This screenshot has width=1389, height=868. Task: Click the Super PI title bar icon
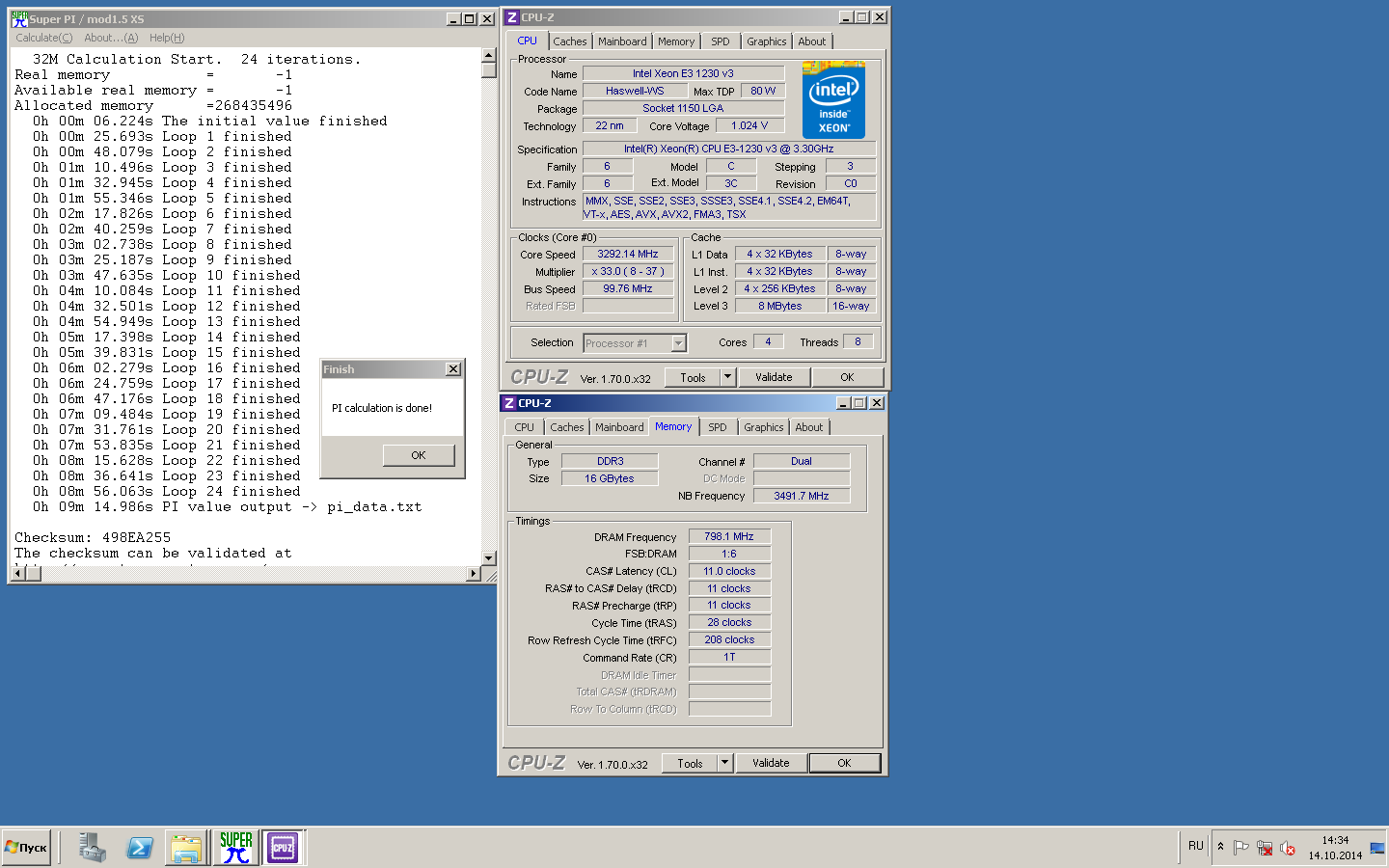click(19, 18)
